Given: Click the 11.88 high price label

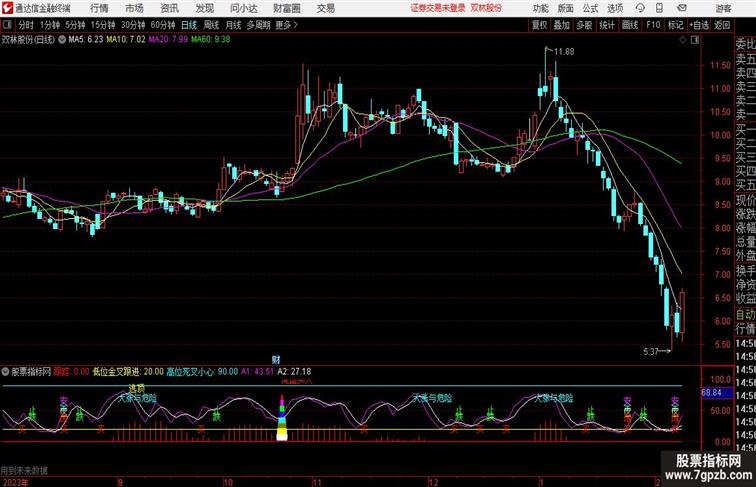Looking at the screenshot, I should pos(564,52).
